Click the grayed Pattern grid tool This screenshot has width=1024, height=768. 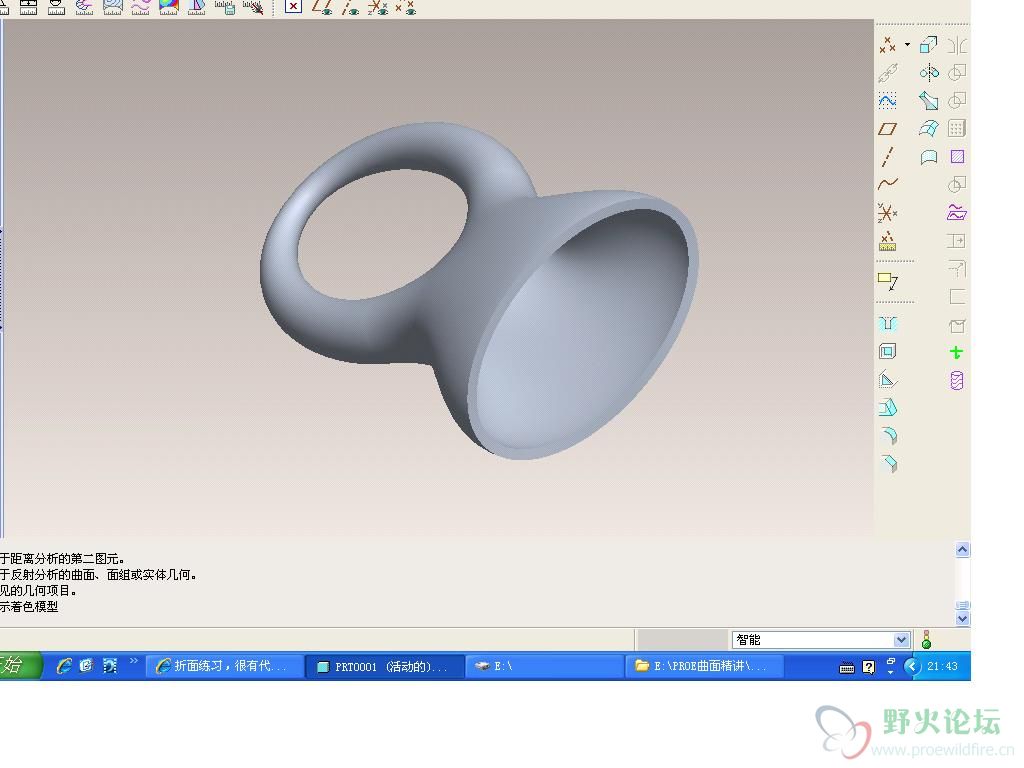(957, 129)
